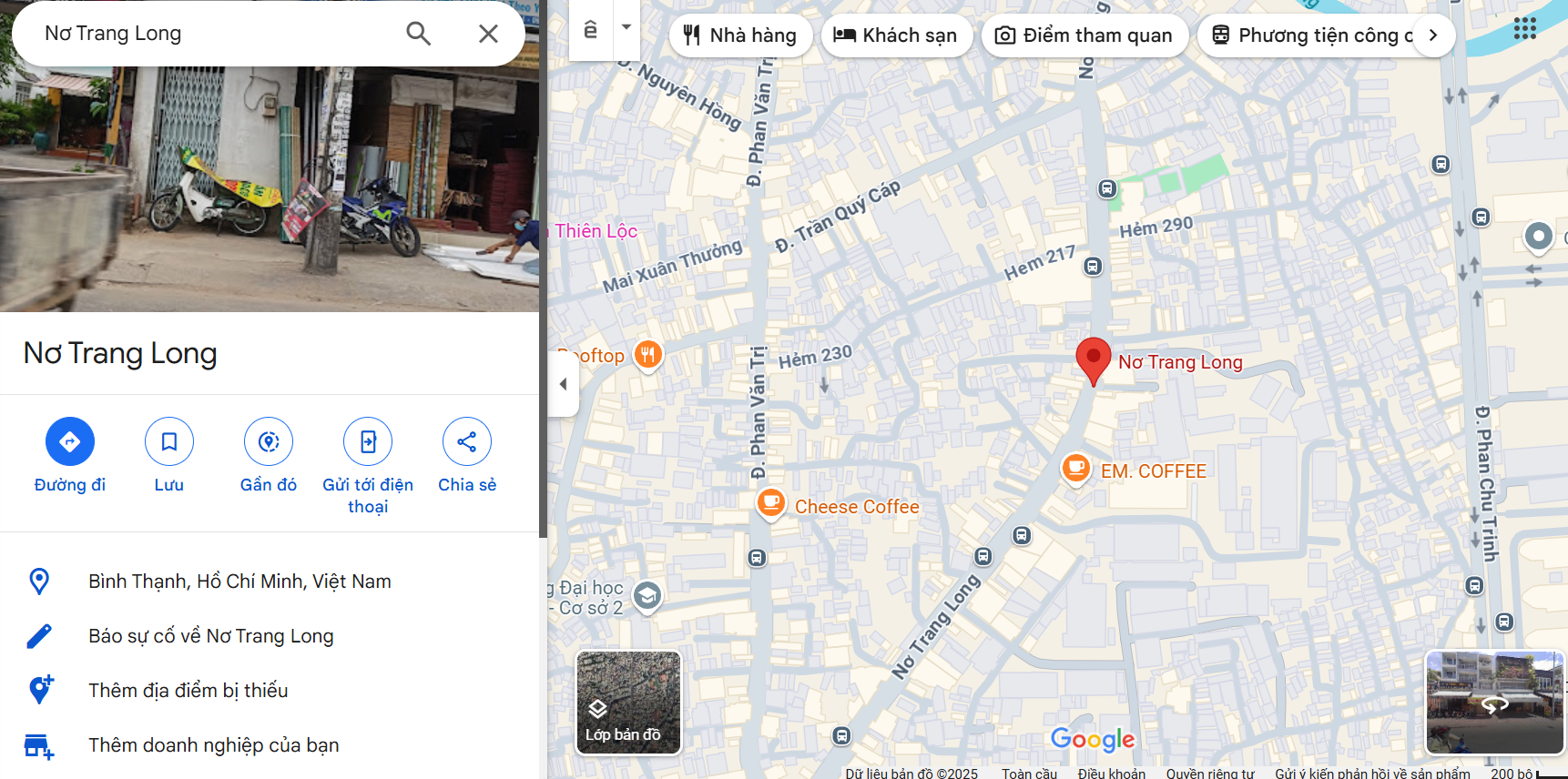Open the street photo of Nơ Trang Long
This screenshot has width=1568, height=779.
point(270,188)
